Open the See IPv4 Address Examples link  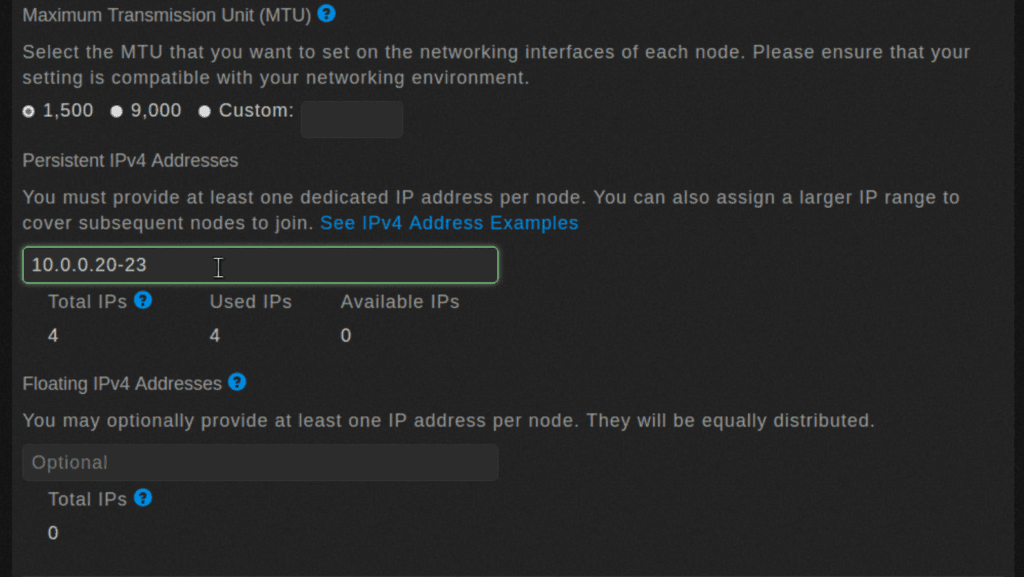[x=449, y=223]
